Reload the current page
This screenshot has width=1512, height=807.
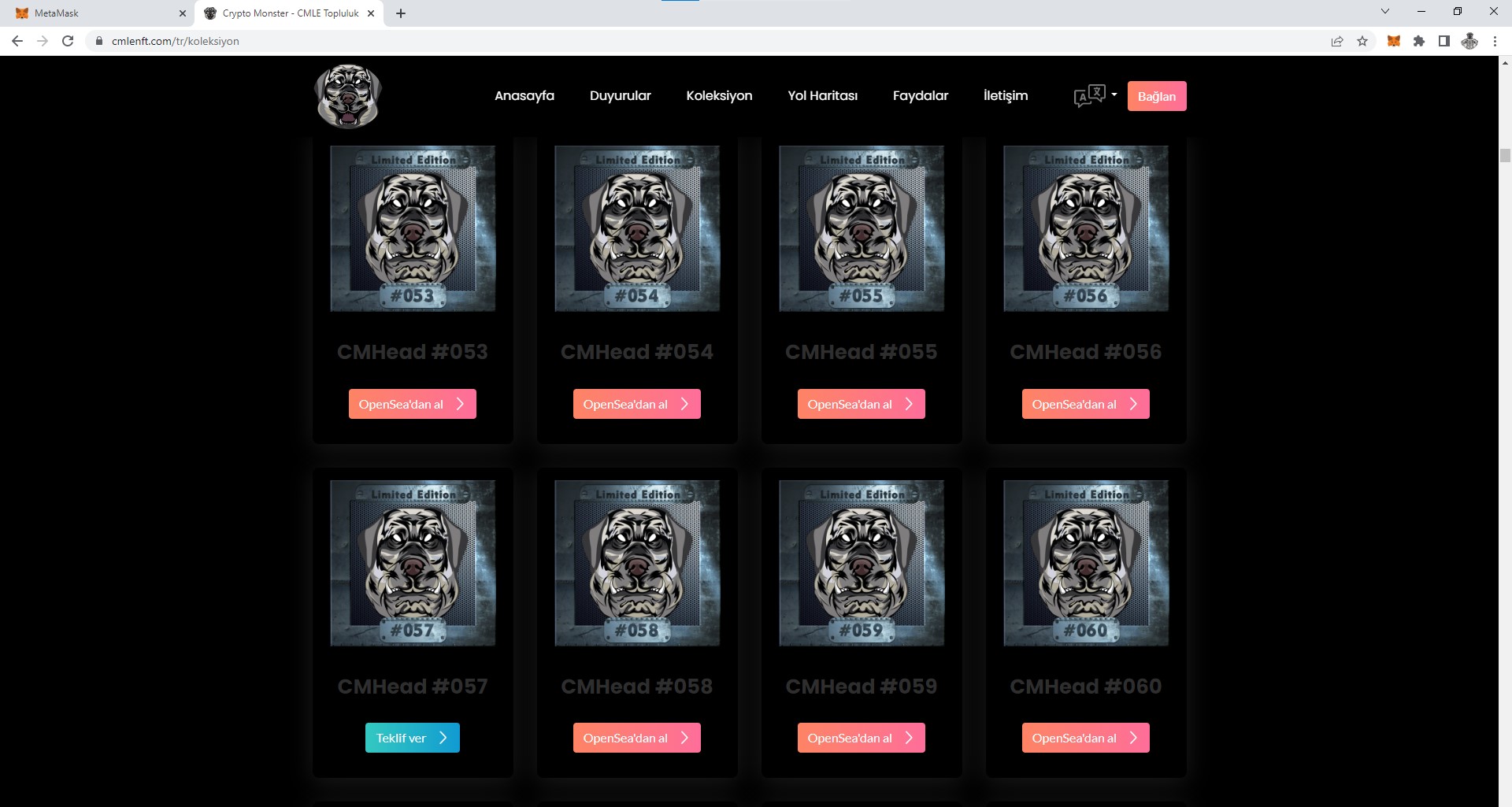pyautogui.click(x=68, y=41)
